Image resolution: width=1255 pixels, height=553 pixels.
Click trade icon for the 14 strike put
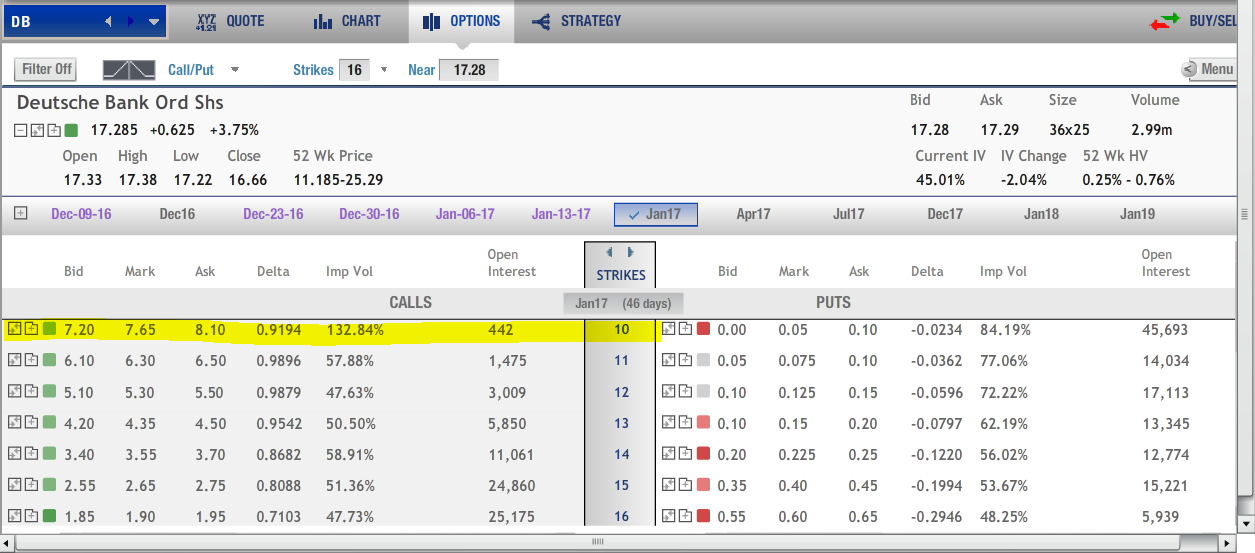(668, 455)
